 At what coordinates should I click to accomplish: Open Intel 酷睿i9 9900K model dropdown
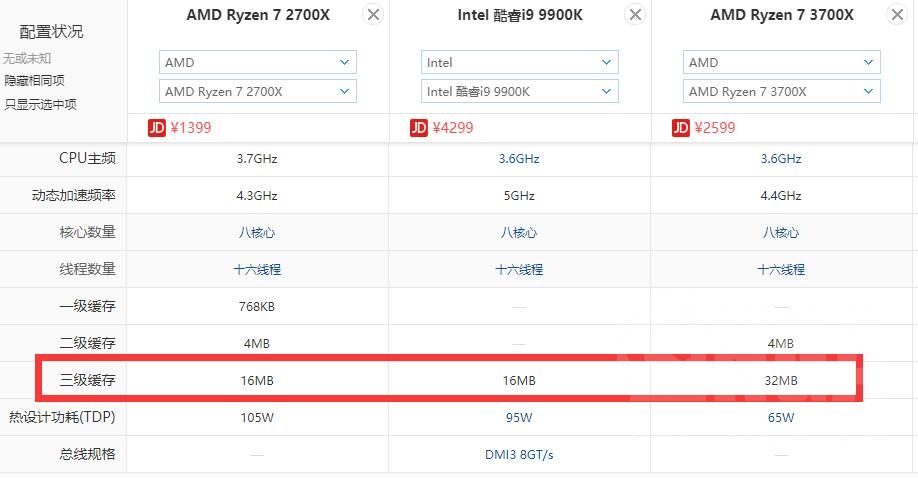click(x=519, y=91)
